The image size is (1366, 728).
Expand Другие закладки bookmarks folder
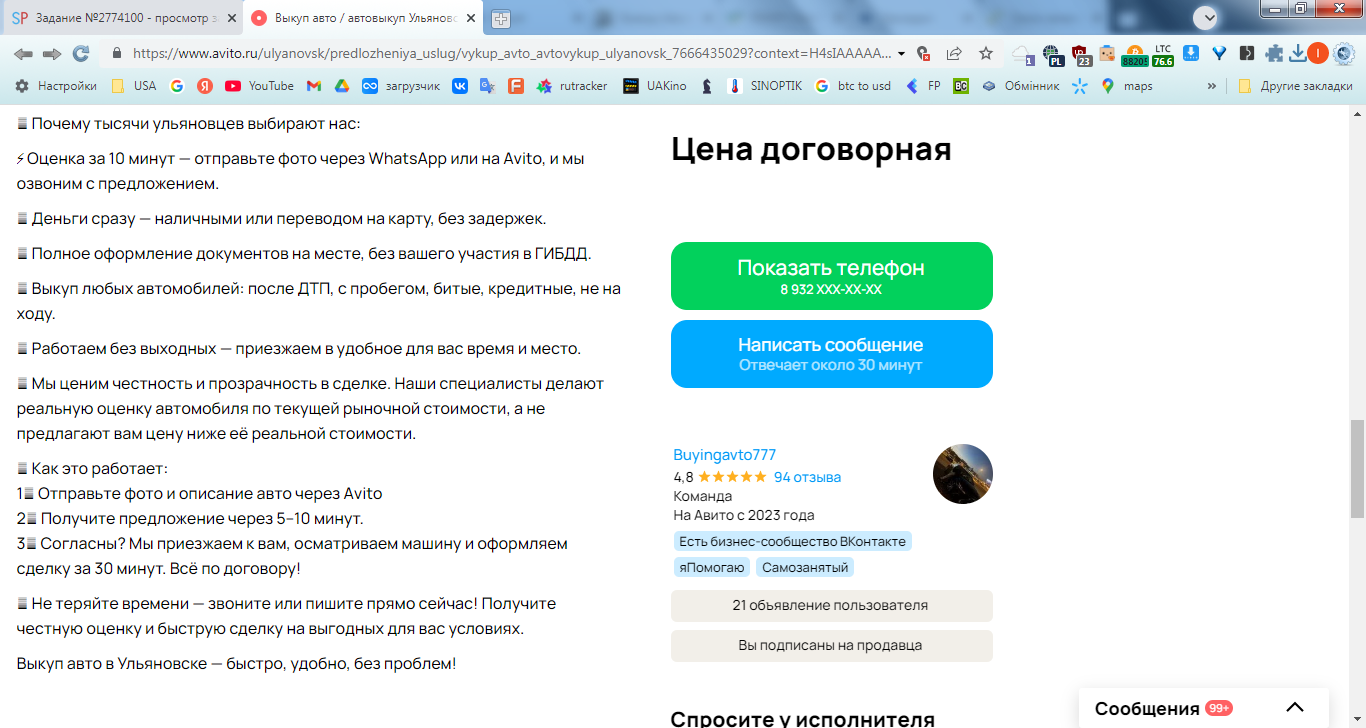pos(1295,86)
